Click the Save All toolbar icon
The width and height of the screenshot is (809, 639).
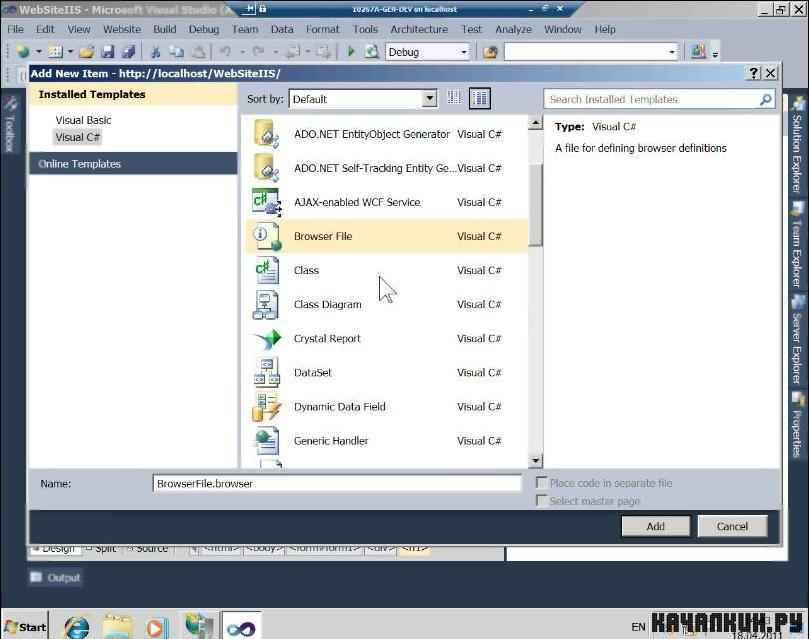point(127,52)
